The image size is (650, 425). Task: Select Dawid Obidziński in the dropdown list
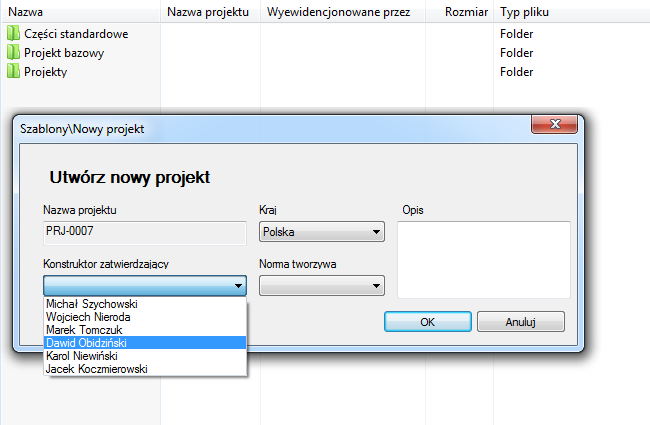click(x=145, y=342)
